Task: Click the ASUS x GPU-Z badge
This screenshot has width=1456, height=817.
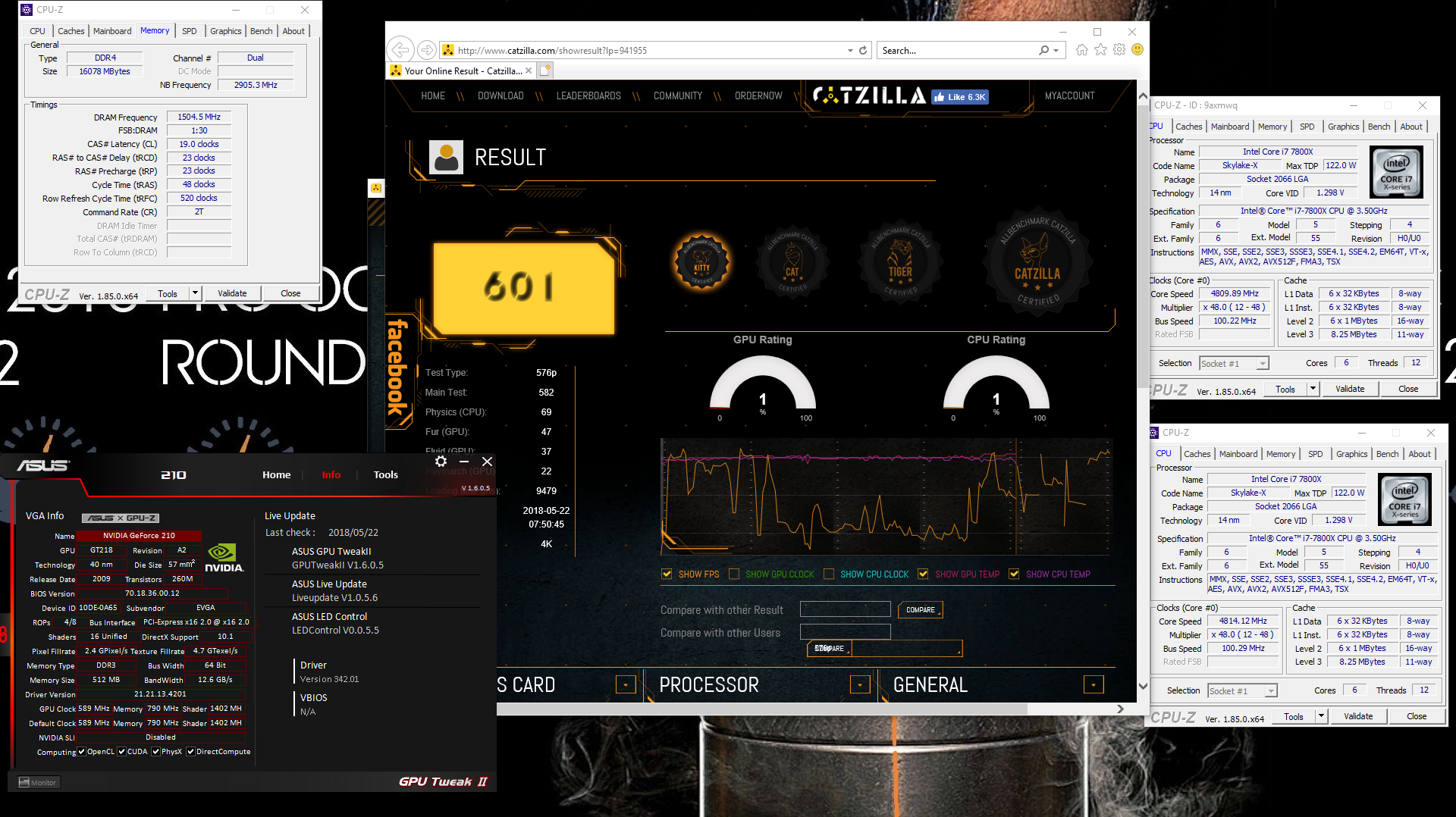Action: click(x=121, y=518)
